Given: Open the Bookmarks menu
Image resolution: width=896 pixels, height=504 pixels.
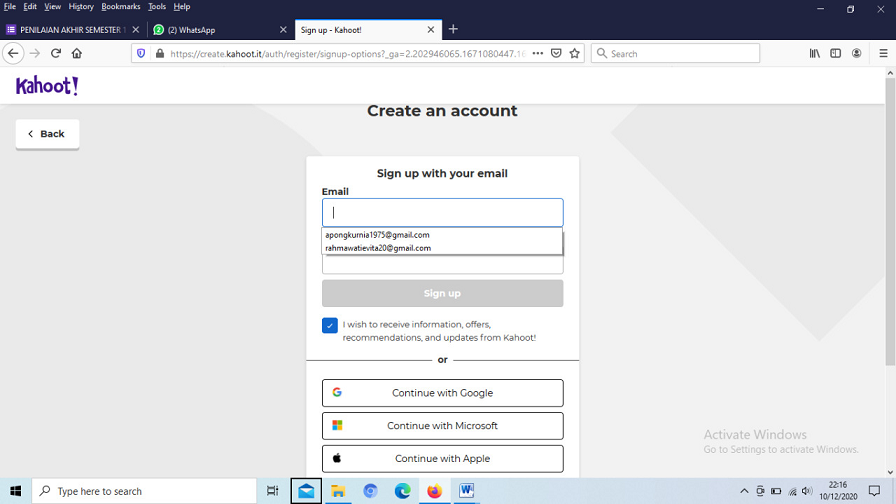Looking at the screenshot, I should click(x=120, y=7).
